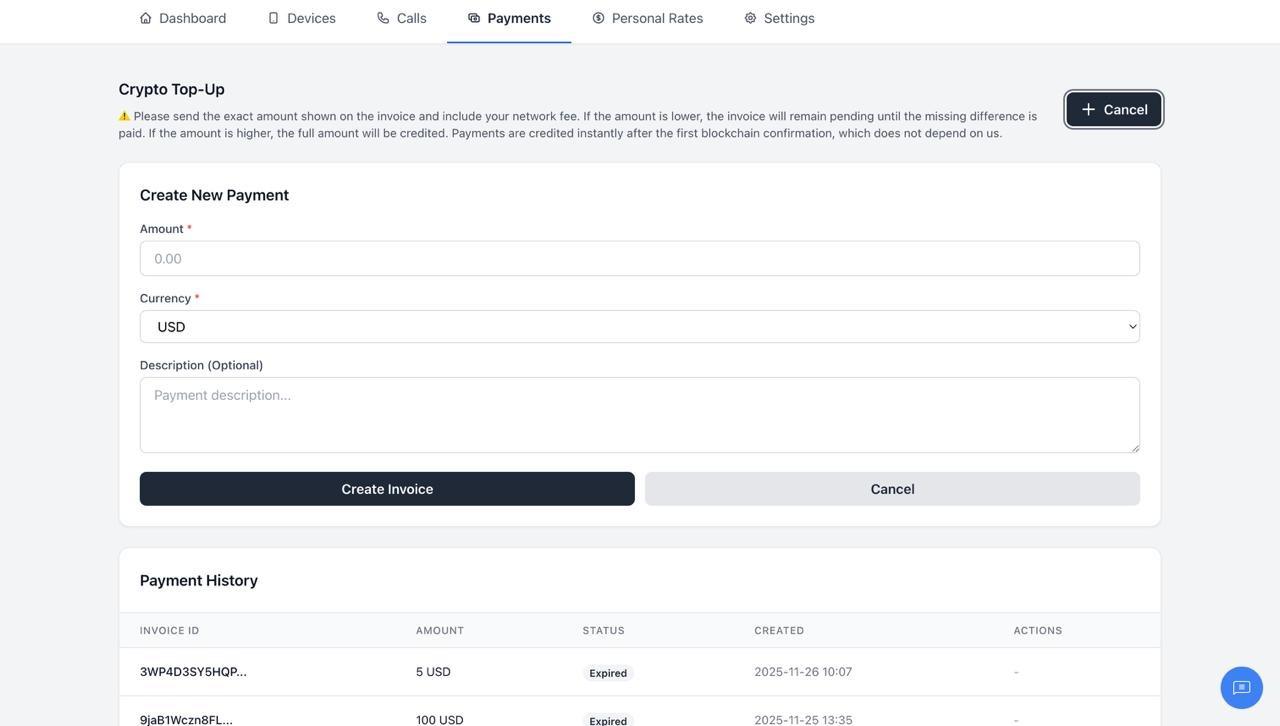Click the Devices phone icon

click(273, 18)
